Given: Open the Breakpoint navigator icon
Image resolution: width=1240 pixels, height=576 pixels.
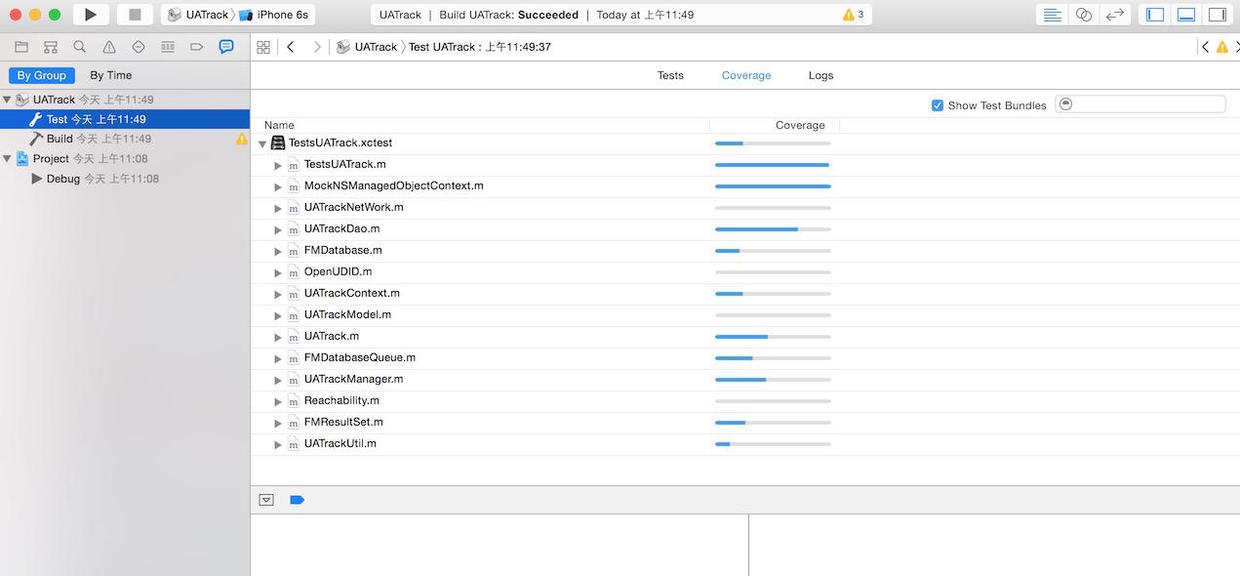Looking at the screenshot, I should click(x=197, y=47).
